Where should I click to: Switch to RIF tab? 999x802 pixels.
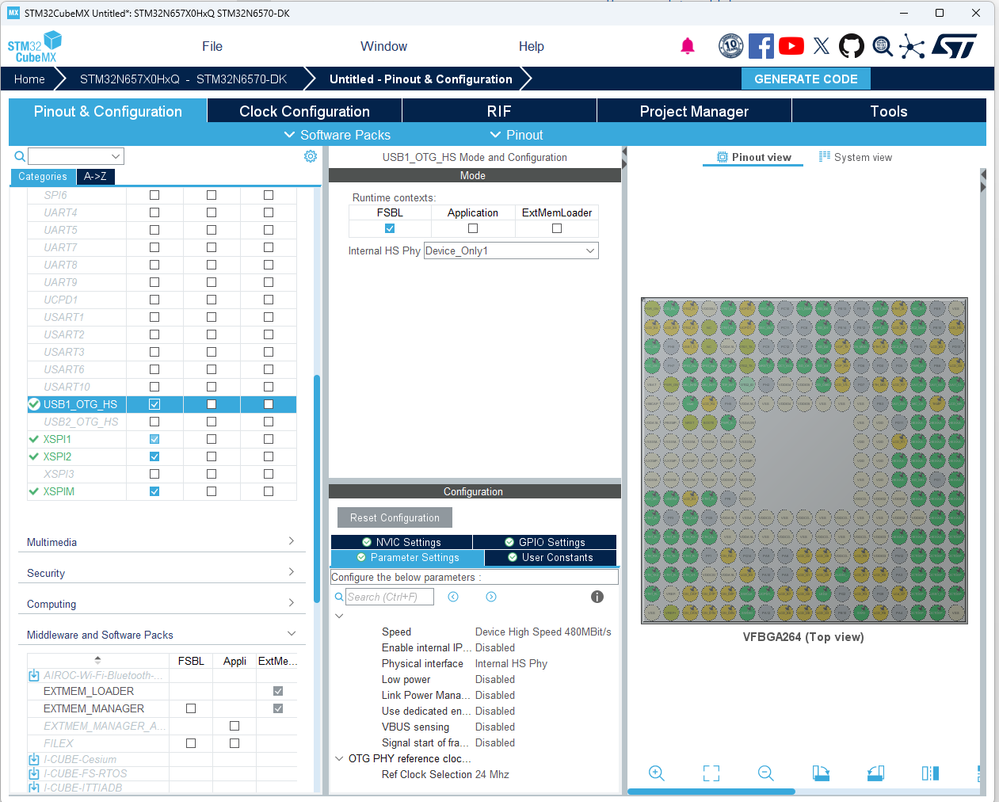click(499, 111)
